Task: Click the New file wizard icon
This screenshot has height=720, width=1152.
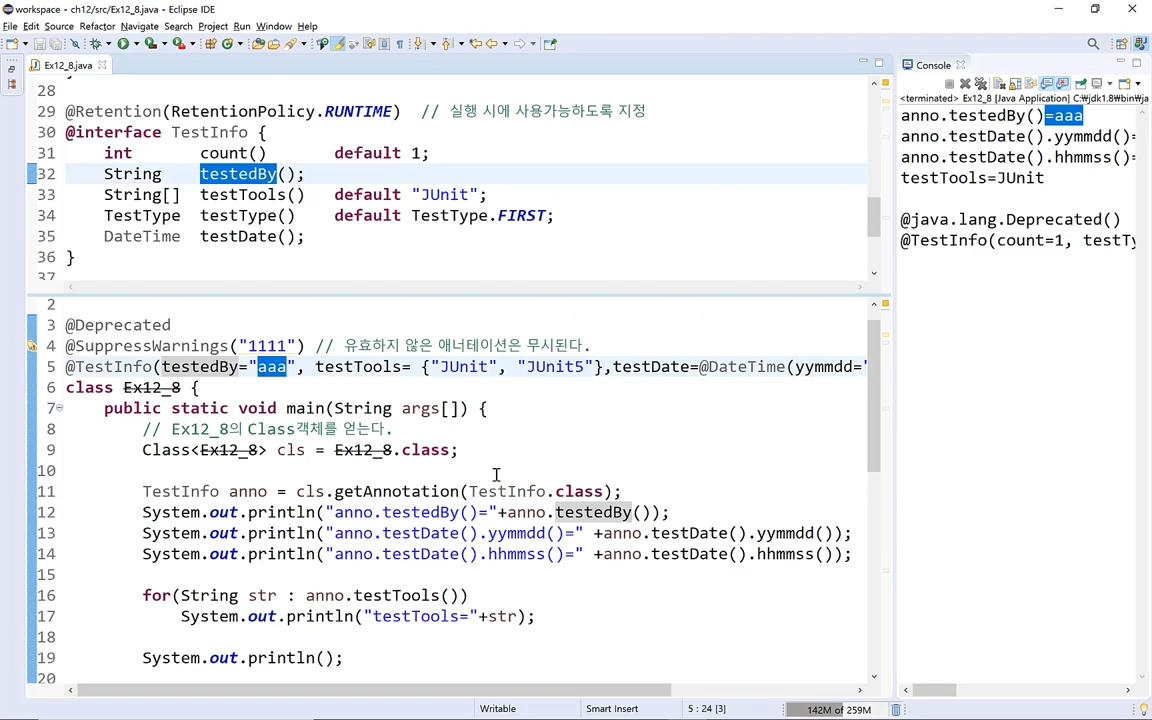Action: click(12, 44)
